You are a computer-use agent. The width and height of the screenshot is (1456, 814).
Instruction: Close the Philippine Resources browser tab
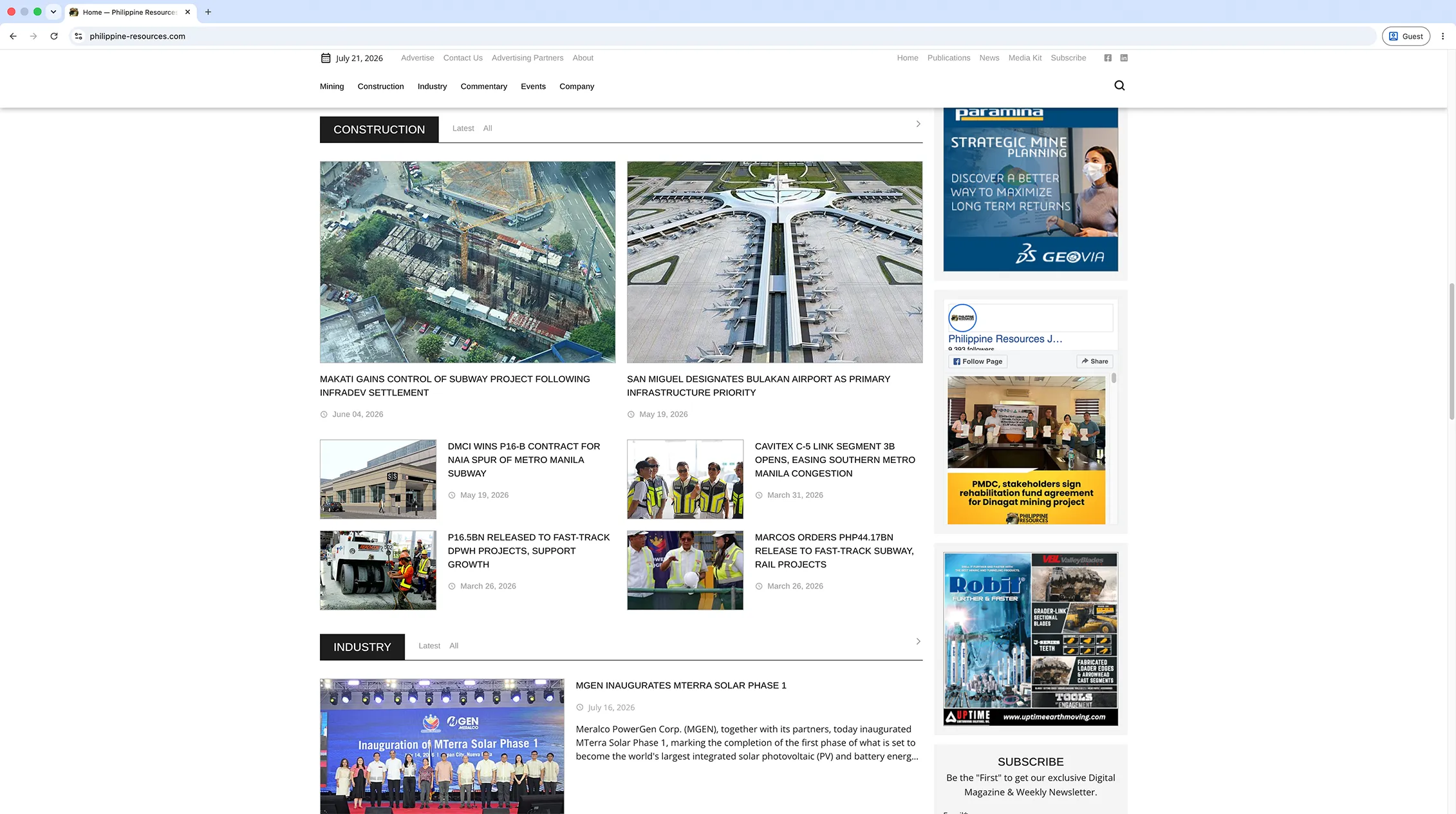click(x=187, y=12)
